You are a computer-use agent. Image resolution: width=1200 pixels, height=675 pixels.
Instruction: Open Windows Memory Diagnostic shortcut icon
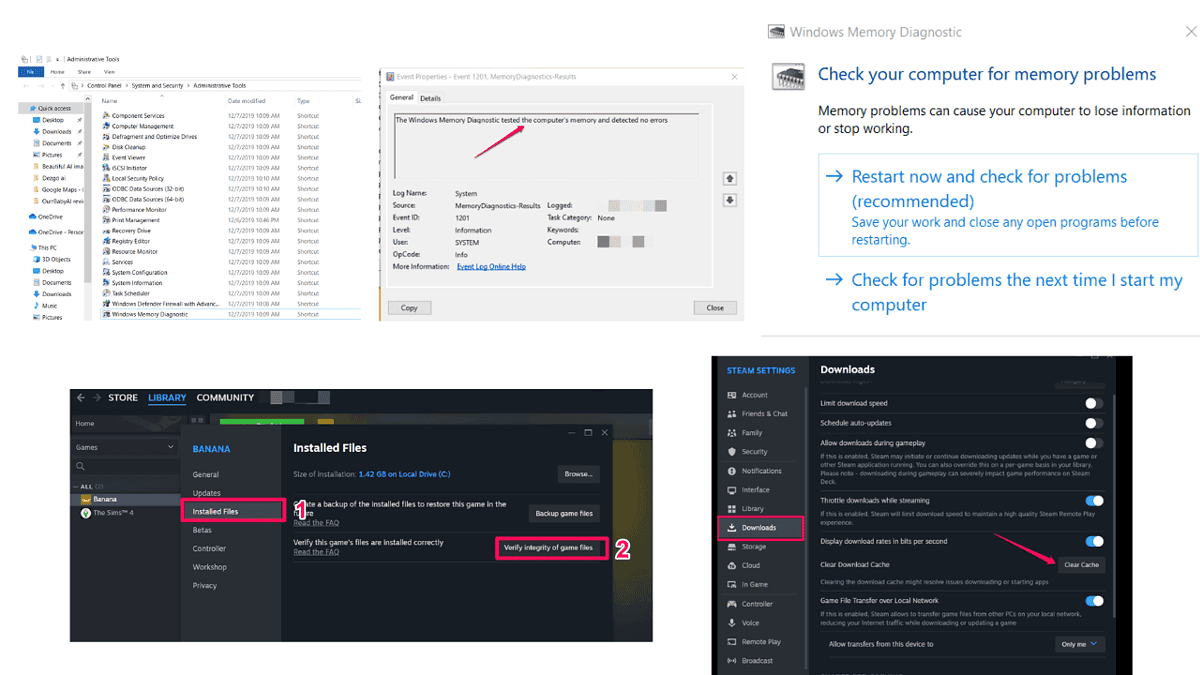(105, 314)
